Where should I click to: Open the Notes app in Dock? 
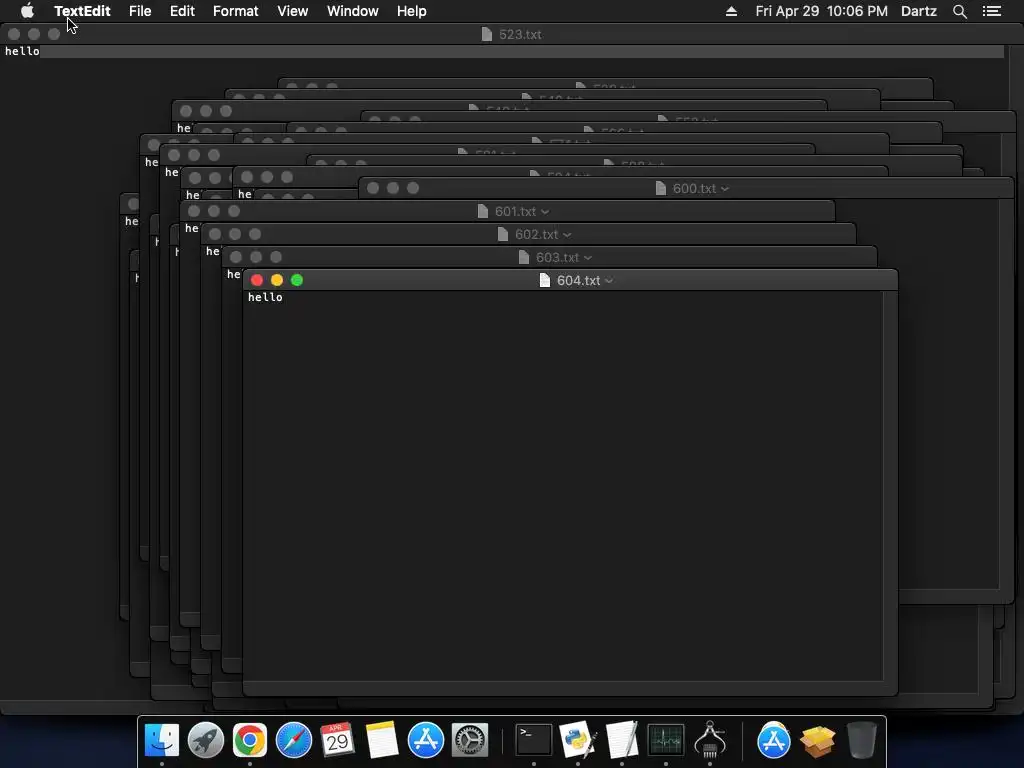point(381,740)
